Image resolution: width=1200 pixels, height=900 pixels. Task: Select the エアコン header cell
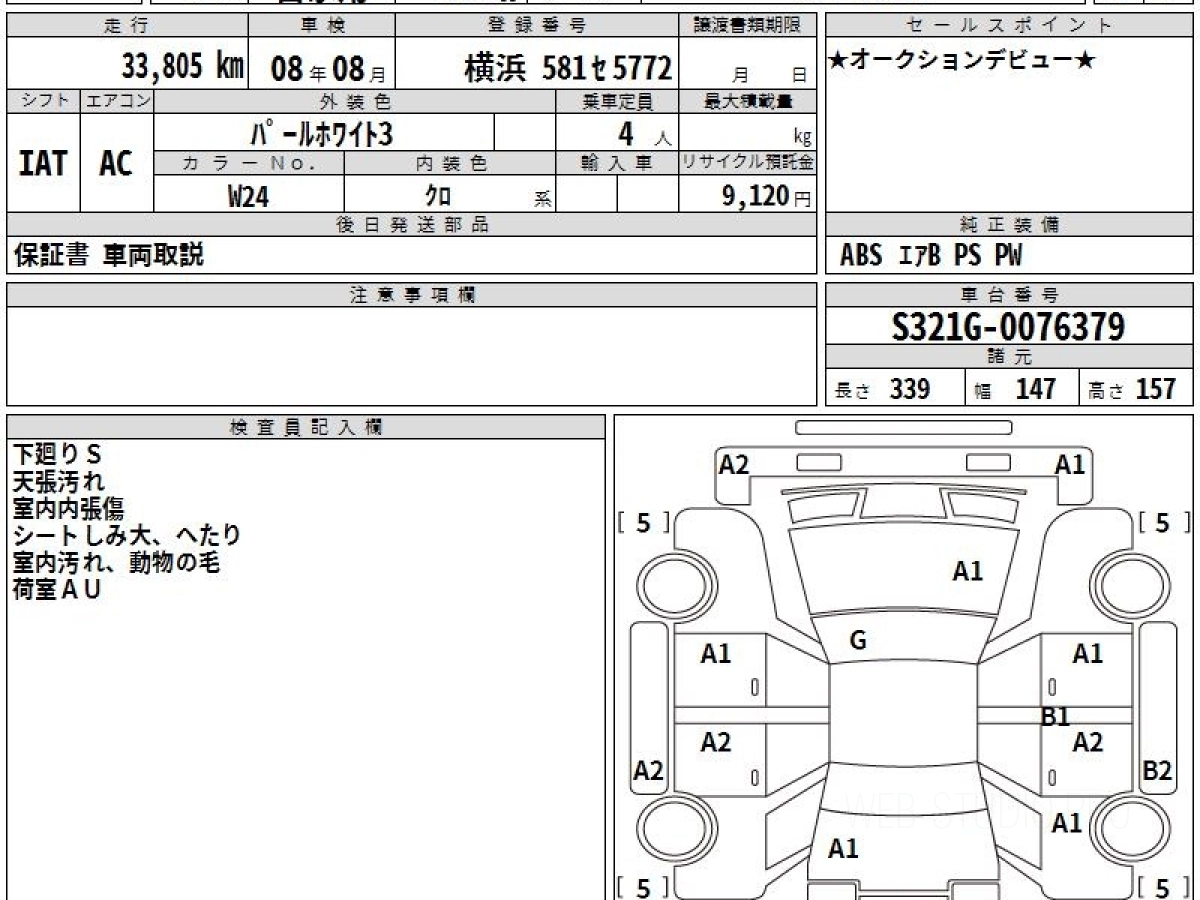tap(117, 101)
